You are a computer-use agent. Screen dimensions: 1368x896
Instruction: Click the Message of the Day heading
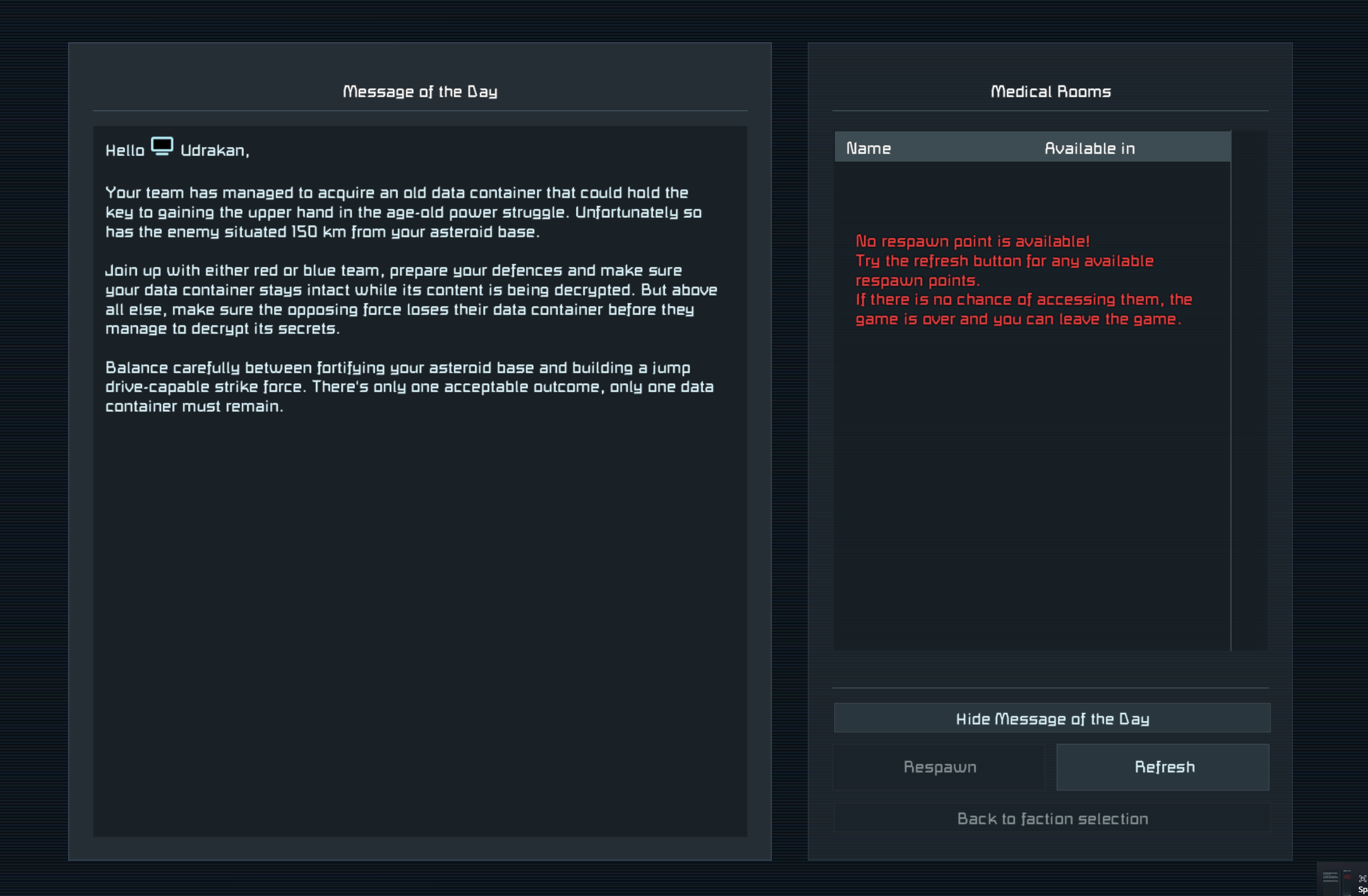pos(420,92)
